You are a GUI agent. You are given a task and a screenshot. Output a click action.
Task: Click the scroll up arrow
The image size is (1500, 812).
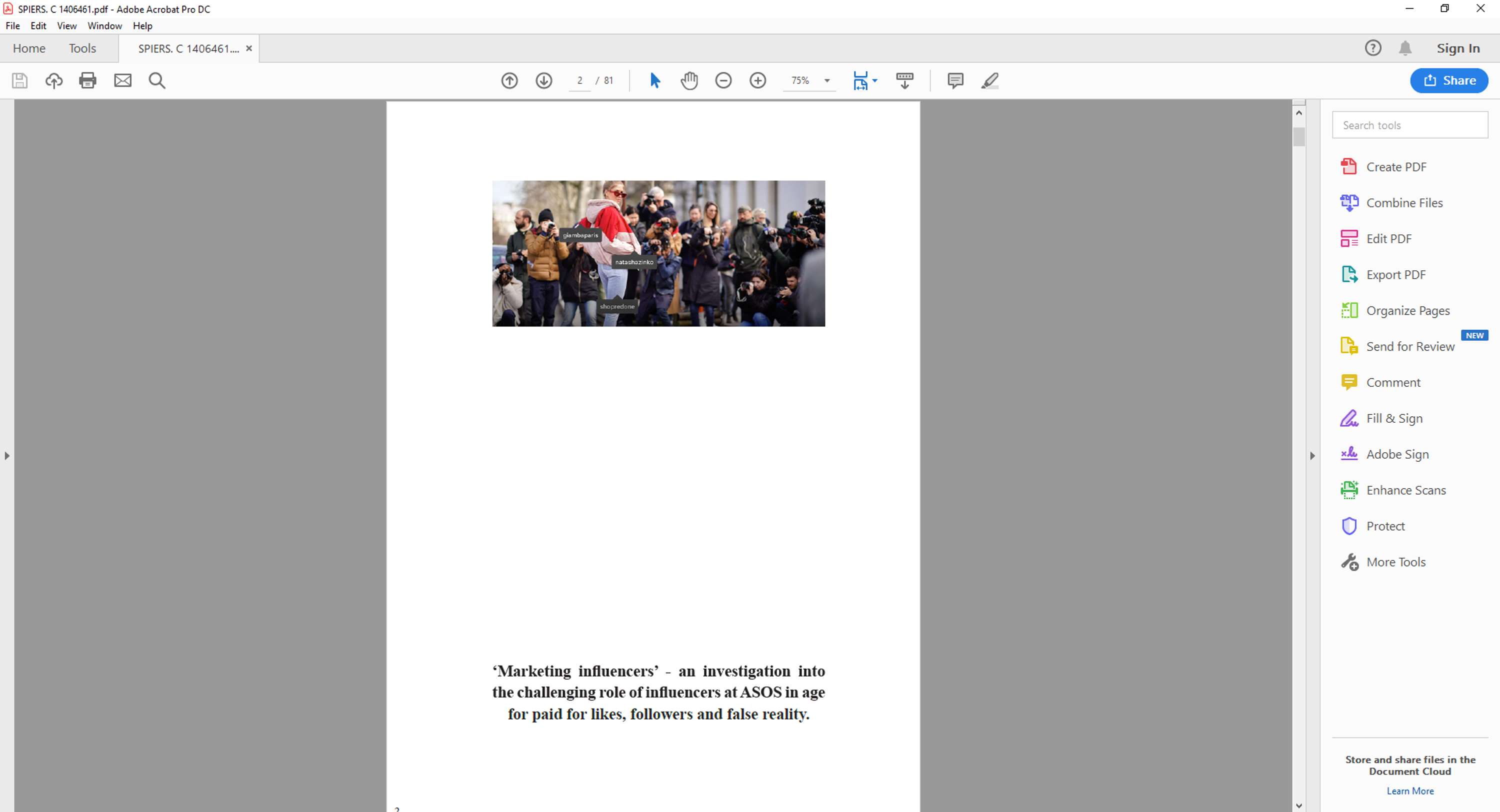pos(1299,113)
